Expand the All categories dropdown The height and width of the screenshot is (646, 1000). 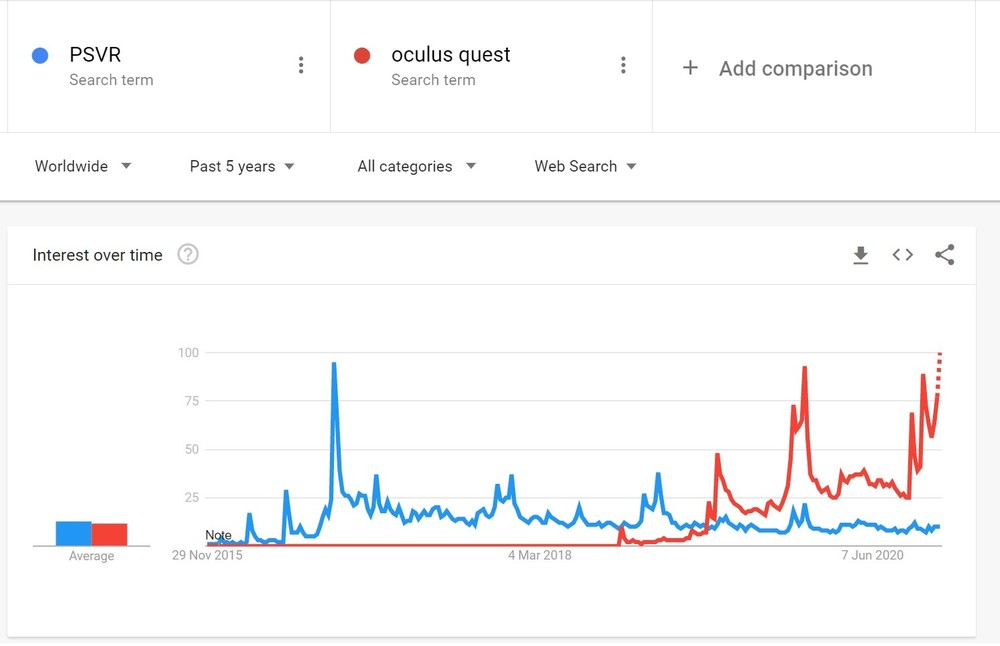point(416,166)
